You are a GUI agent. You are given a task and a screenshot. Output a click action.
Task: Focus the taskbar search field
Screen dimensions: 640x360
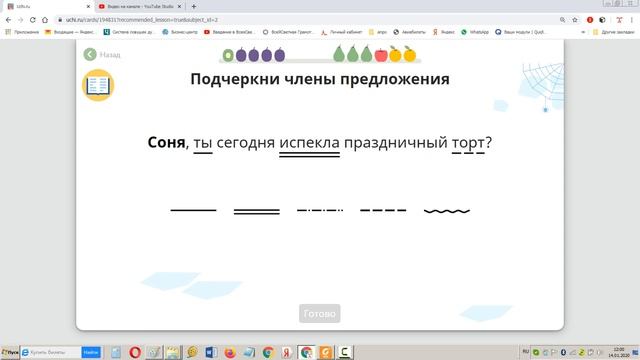51,352
